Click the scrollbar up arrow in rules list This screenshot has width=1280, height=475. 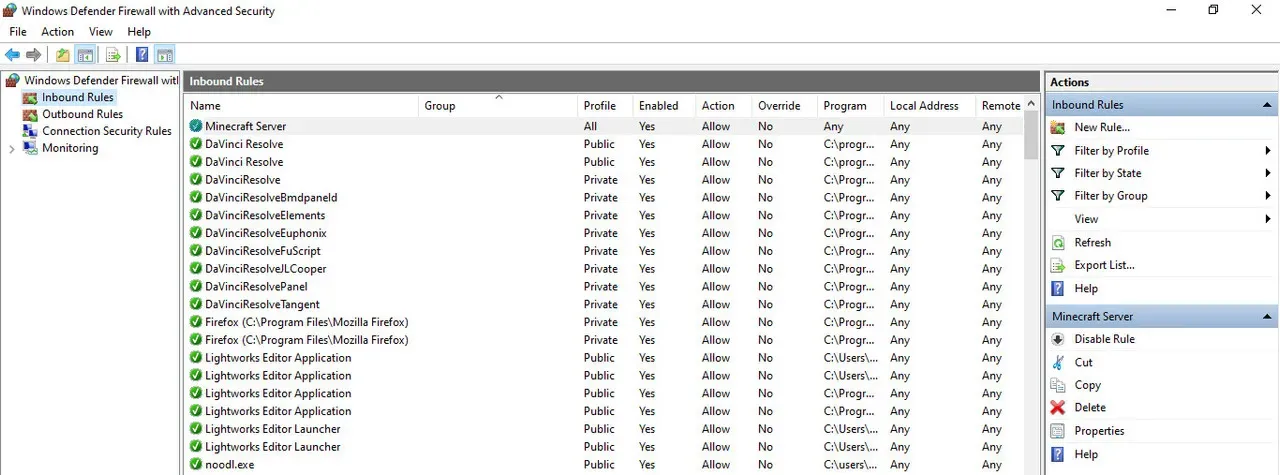1032,104
